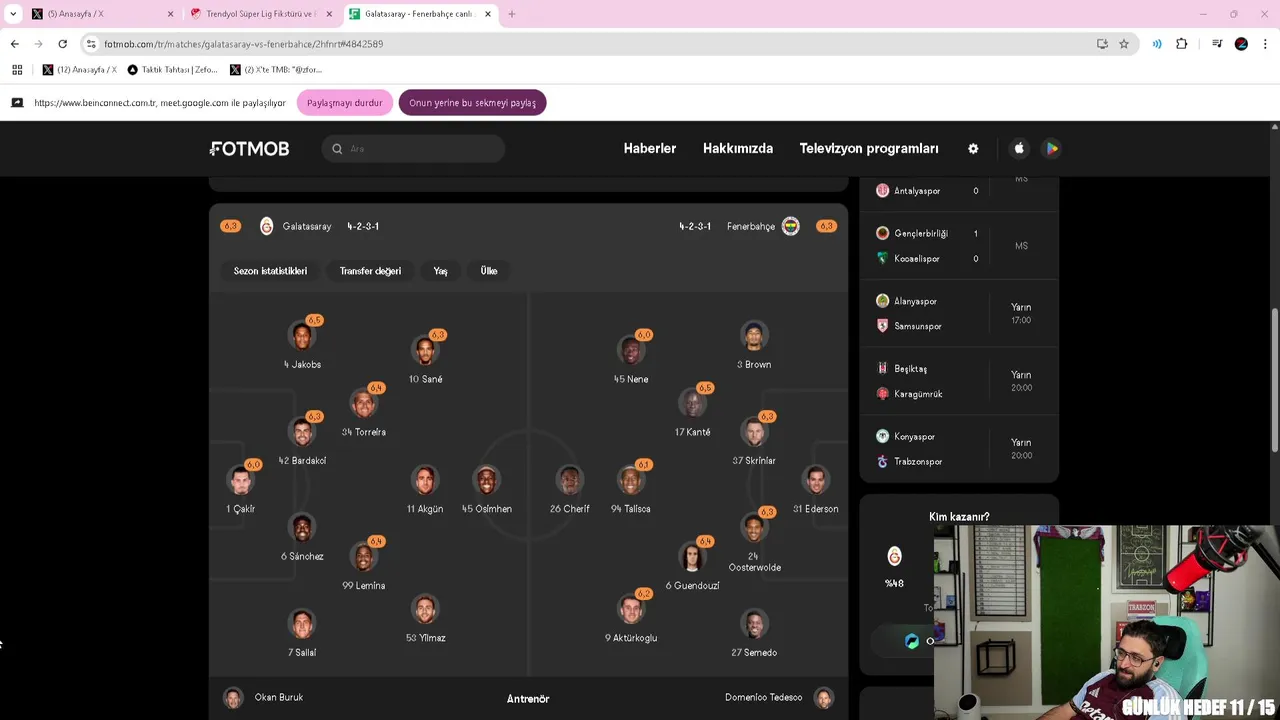Click Onun yerine bu sekmeyi paylaş
Screen dimensions: 1280x720
472,103
